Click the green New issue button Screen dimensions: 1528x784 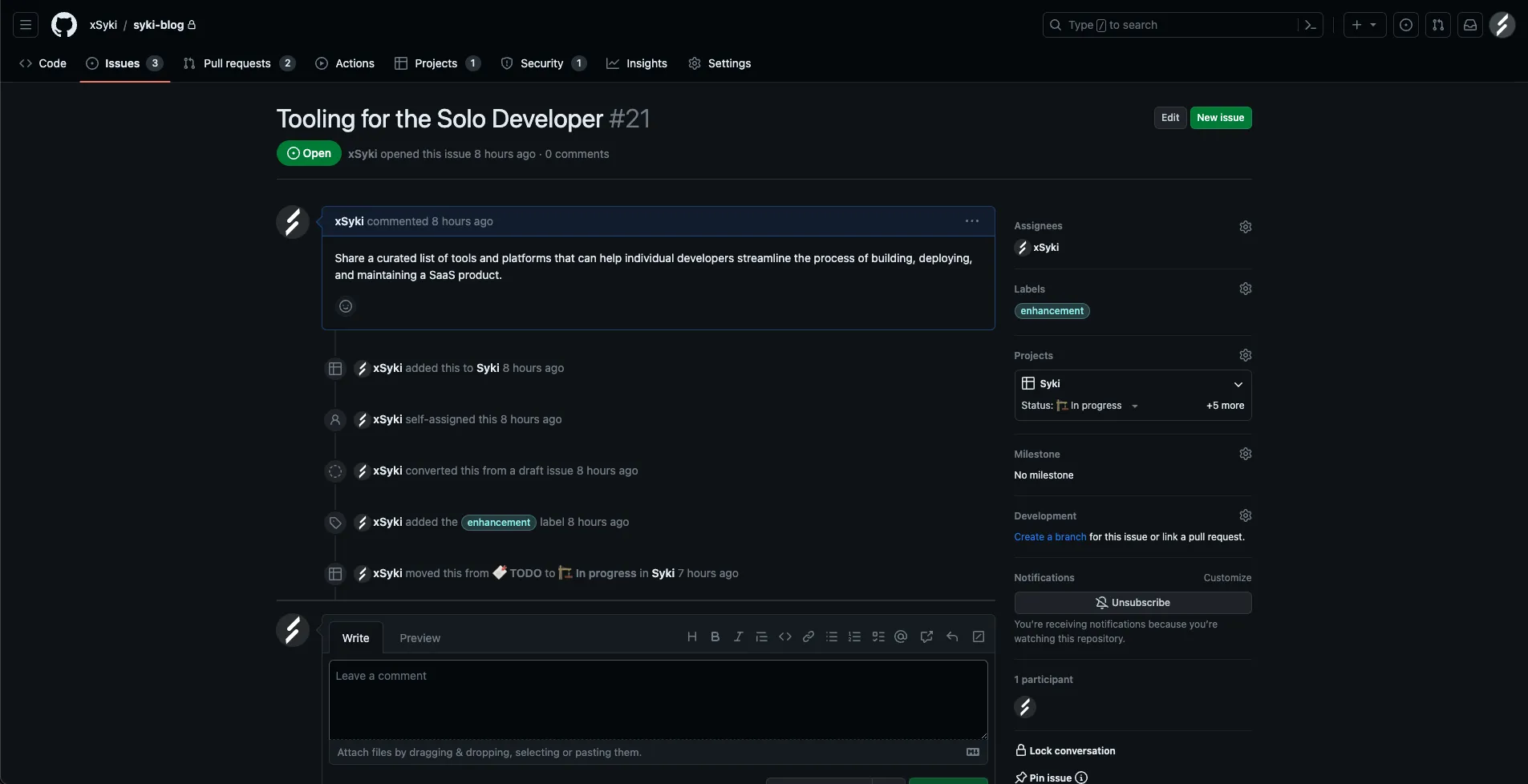pyautogui.click(x=1220, y=118)
